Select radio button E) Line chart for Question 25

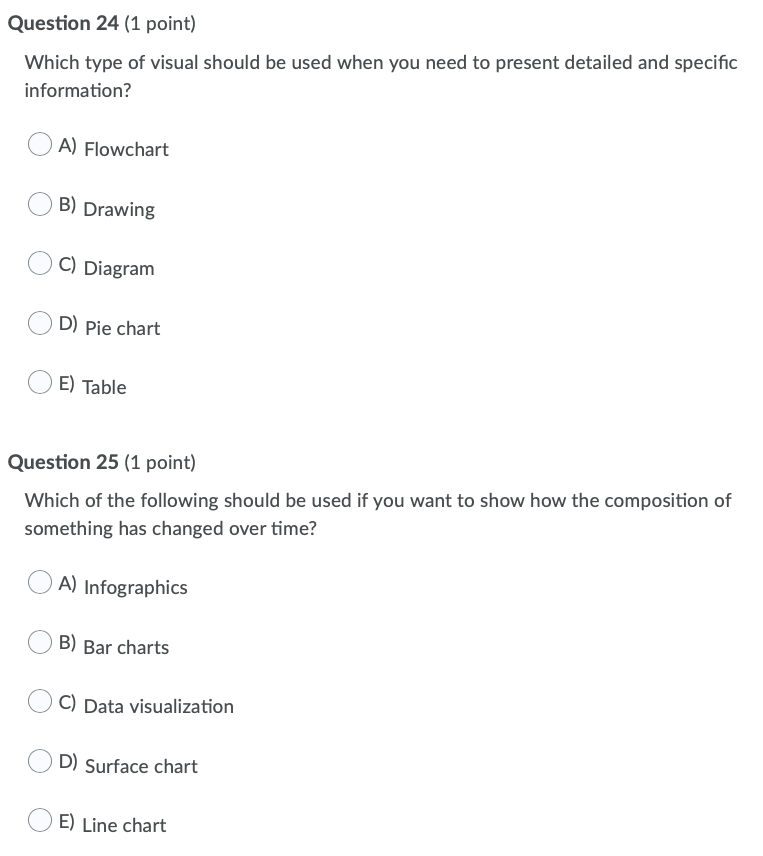(39, 819)
